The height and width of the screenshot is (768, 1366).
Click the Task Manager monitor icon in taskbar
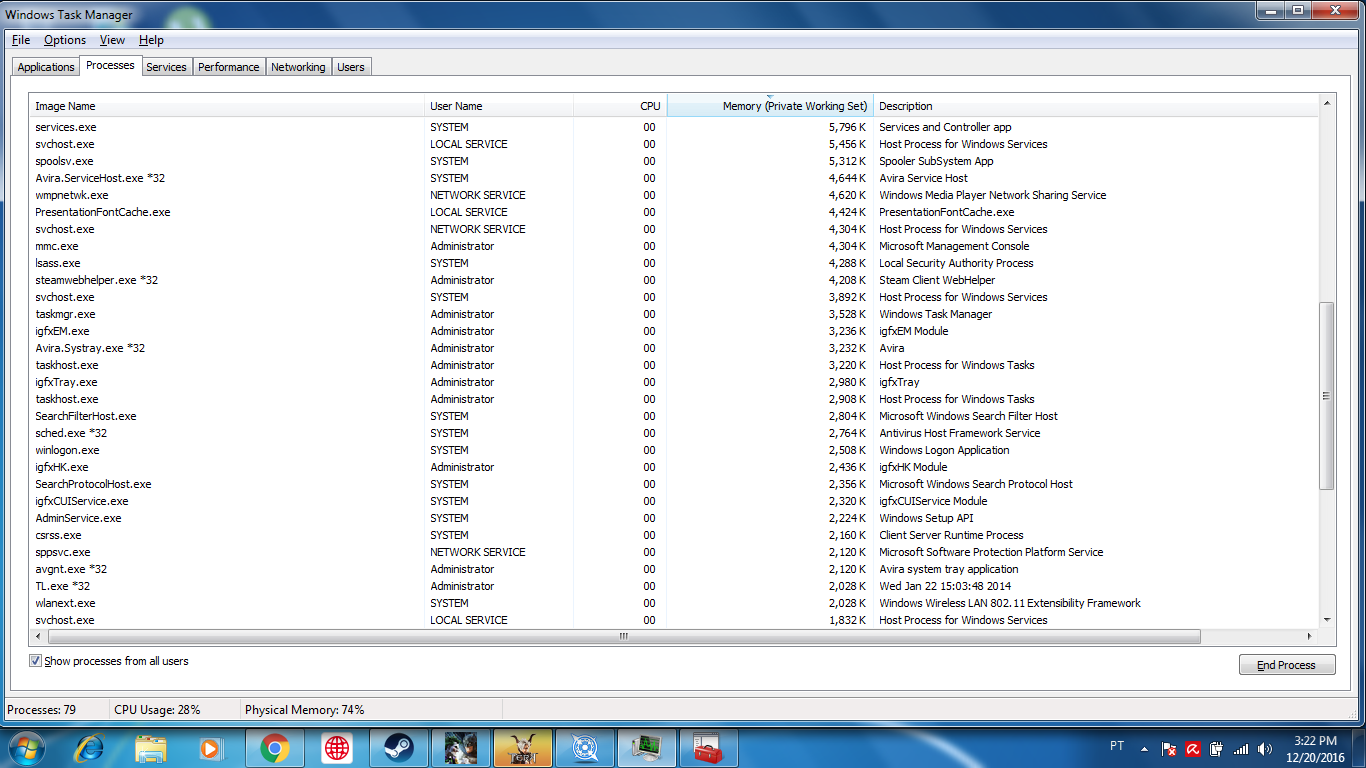(x=647, y=748)
